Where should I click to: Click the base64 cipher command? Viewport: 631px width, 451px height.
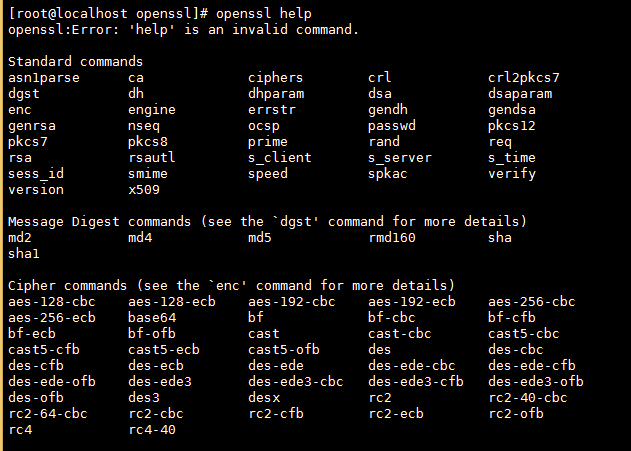tap(152, 317)
